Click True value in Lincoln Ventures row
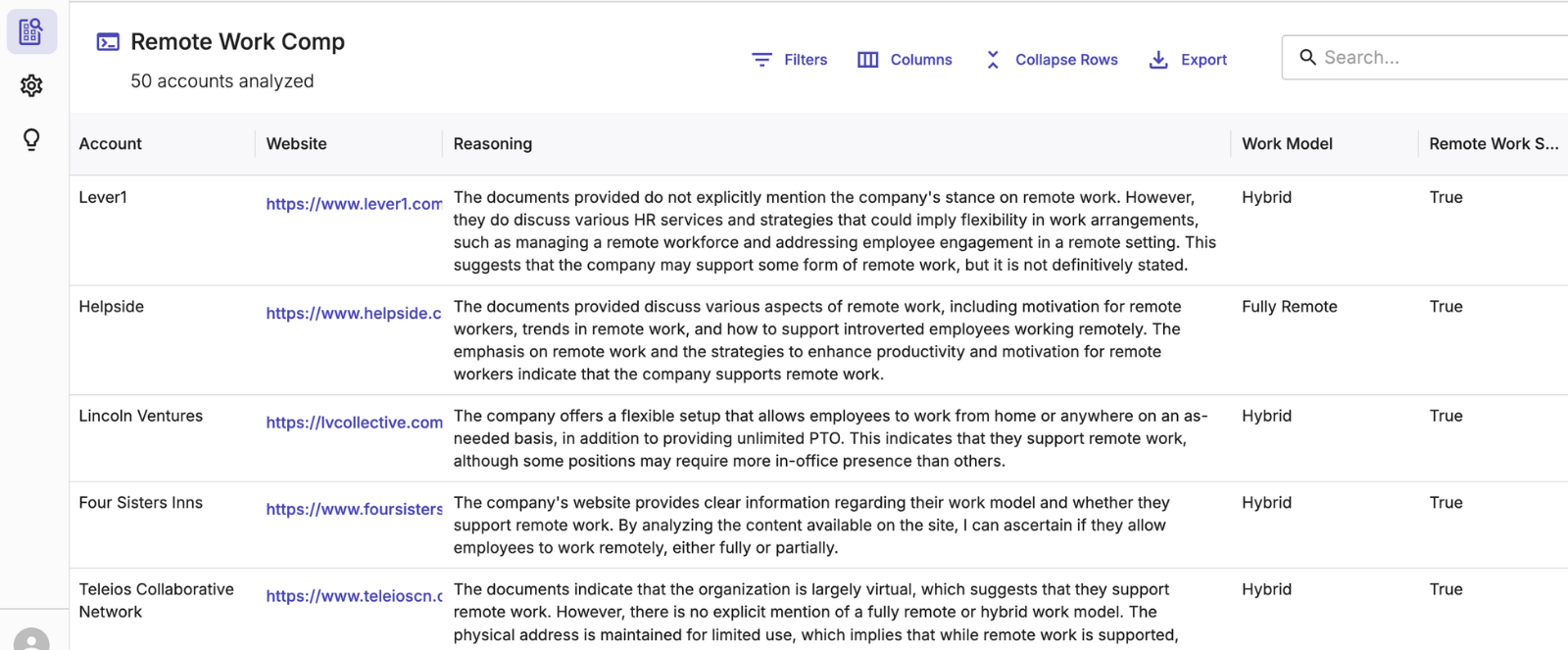The image size is (1568, 650). (x=1445, y=416)
